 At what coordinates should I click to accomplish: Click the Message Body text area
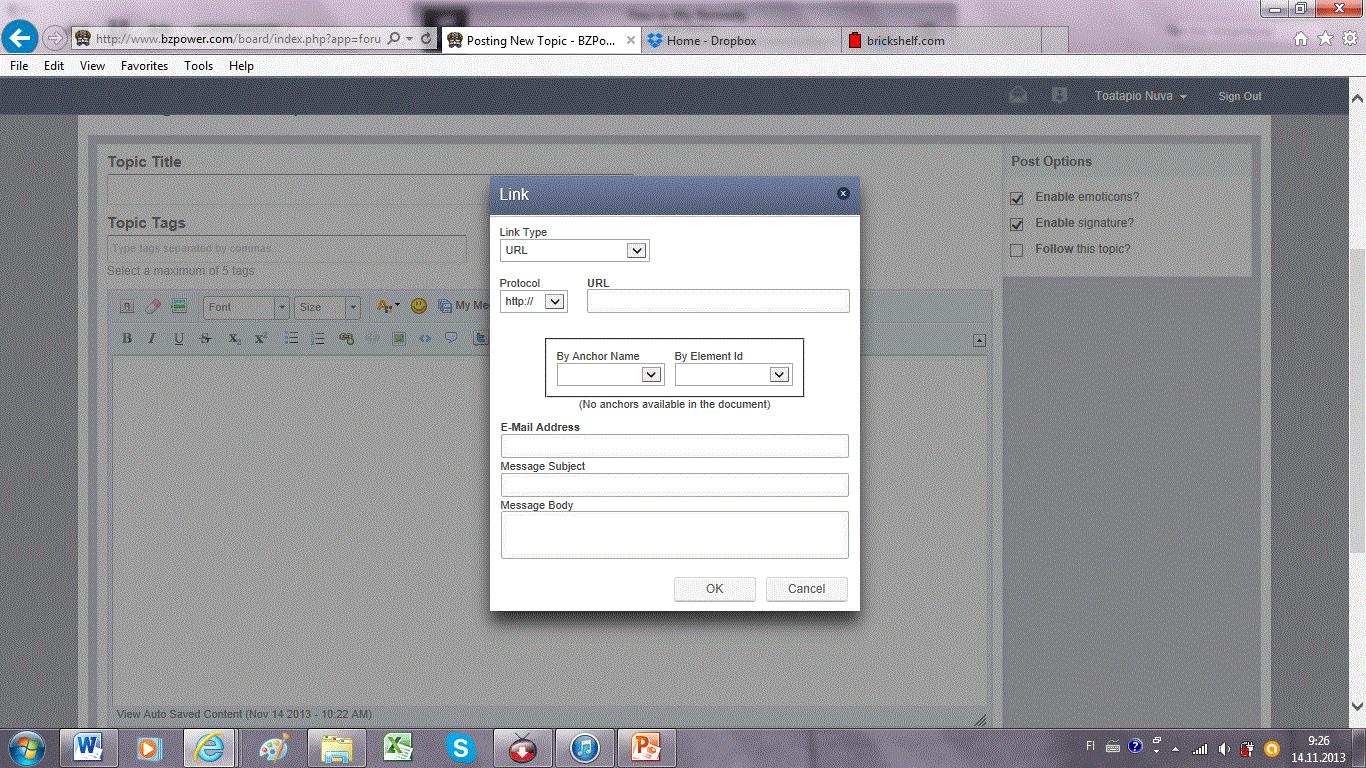(x=674, y=535)
